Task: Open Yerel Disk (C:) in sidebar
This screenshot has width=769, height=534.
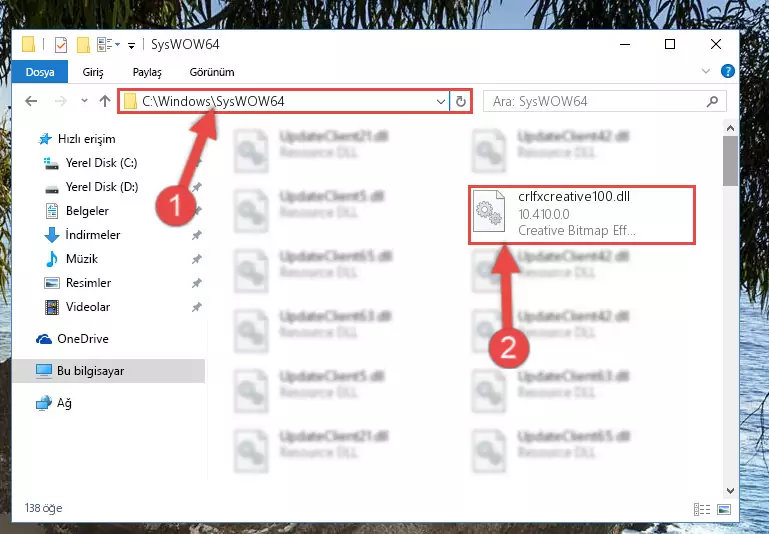Action: click(102, 163)
